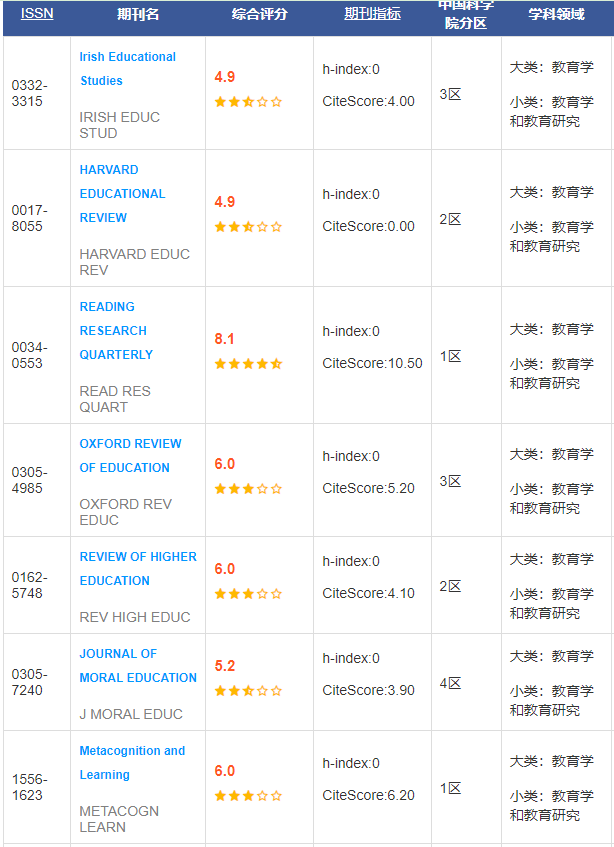
Task: Open REVIEW OF HIGHER EDUCATION link
Action: 138,568
